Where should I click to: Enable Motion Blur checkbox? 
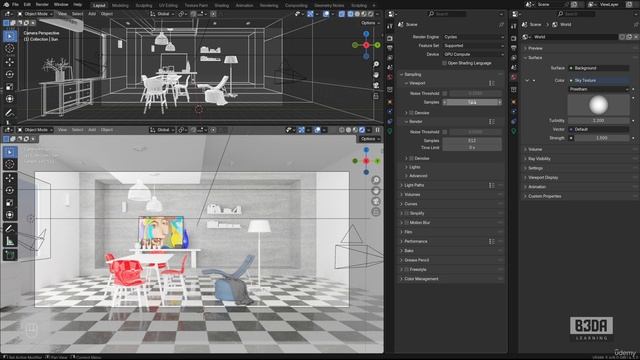point(407,223)
